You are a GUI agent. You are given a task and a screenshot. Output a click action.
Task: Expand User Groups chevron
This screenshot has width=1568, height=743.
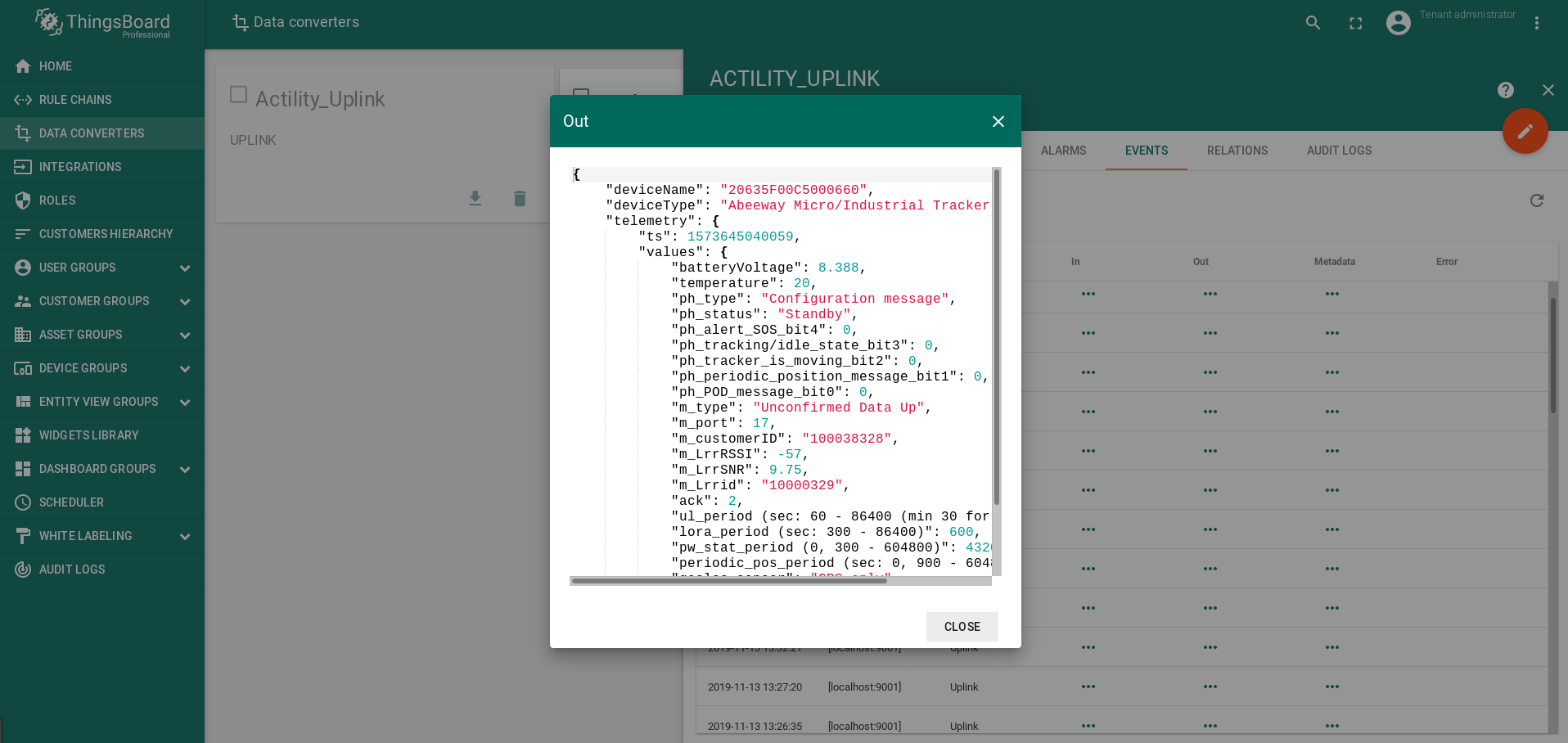(185, 268)
